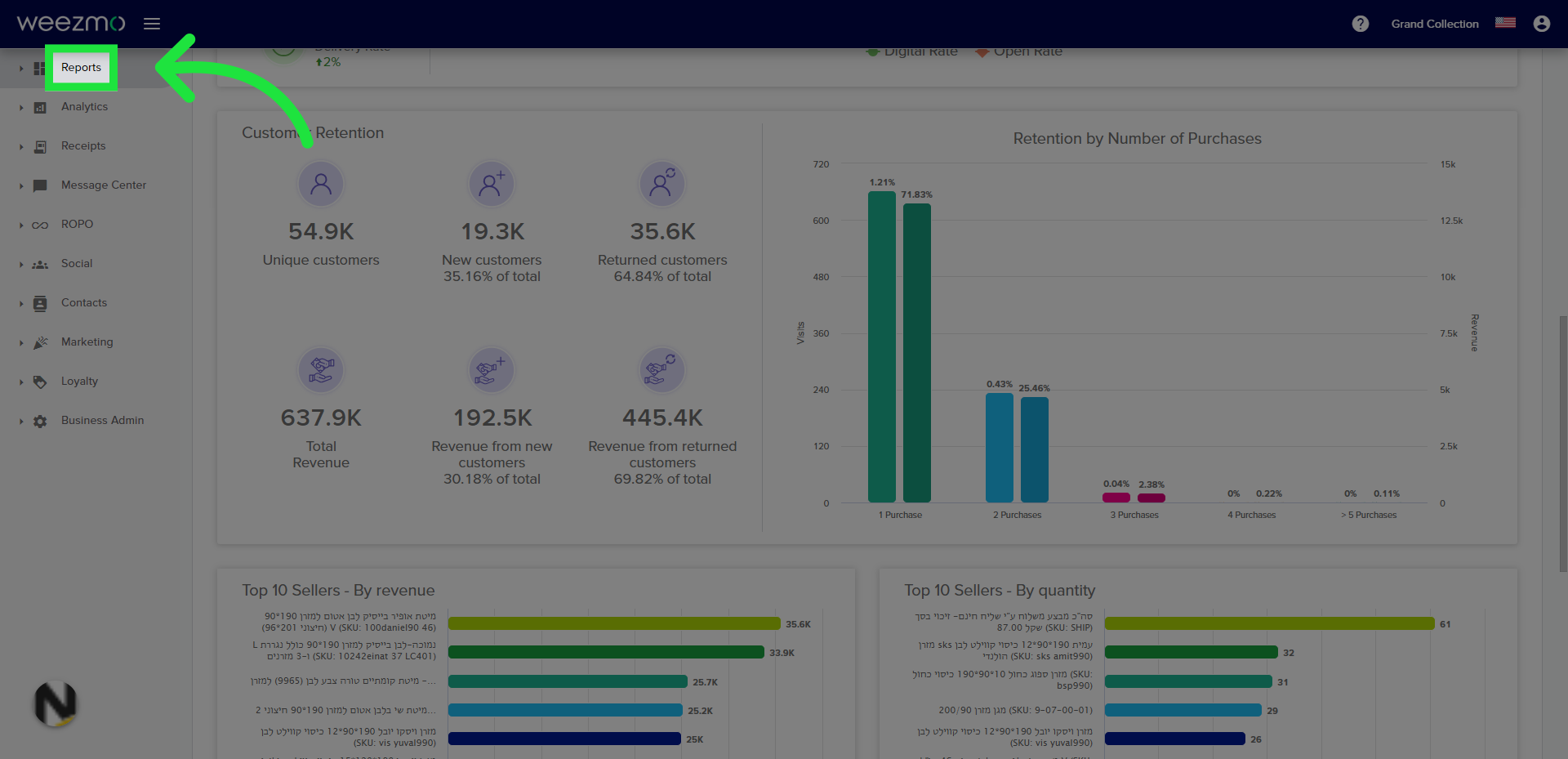The height and width of the screenshot is (759, 1568).
Task: Click the Returned customers icon
Action: (x=662, y=184)
